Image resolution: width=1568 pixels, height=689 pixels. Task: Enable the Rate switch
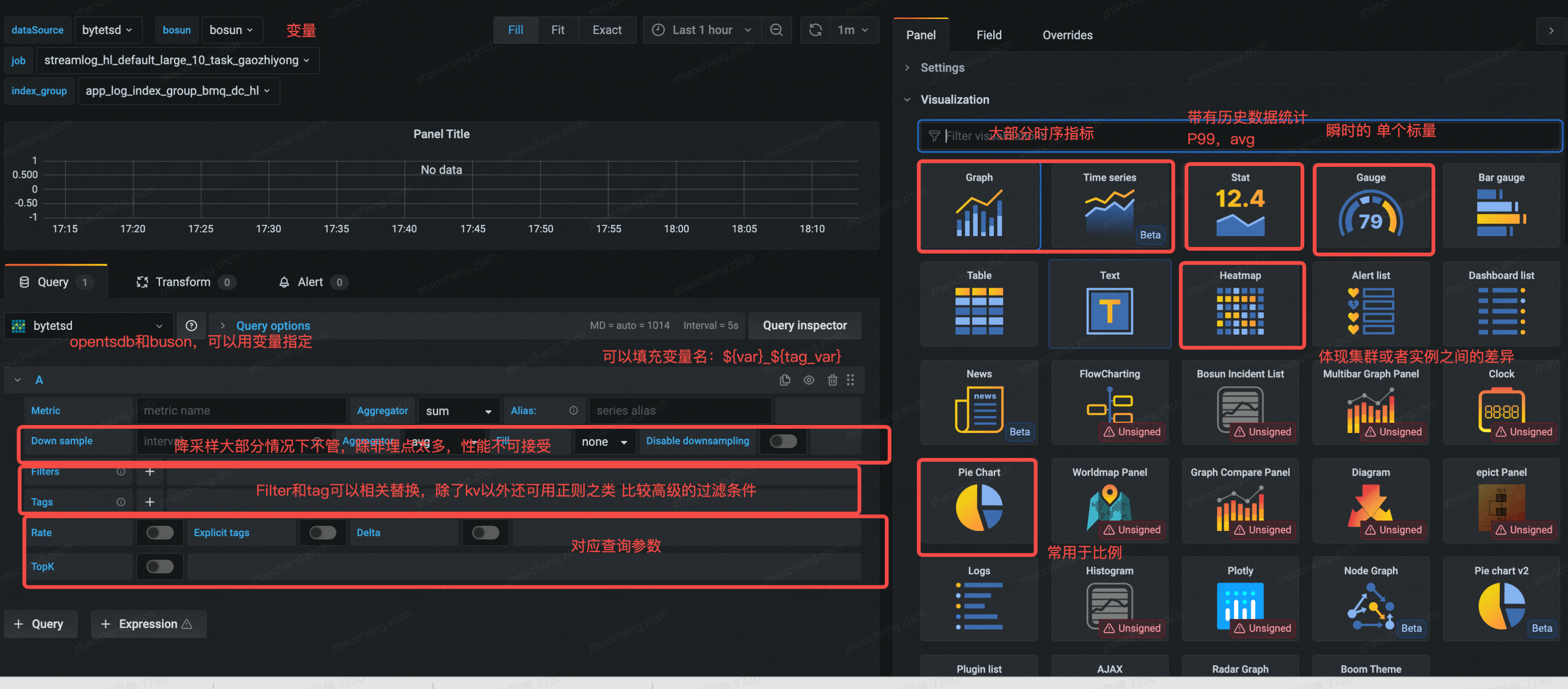(x=160, y=532)
